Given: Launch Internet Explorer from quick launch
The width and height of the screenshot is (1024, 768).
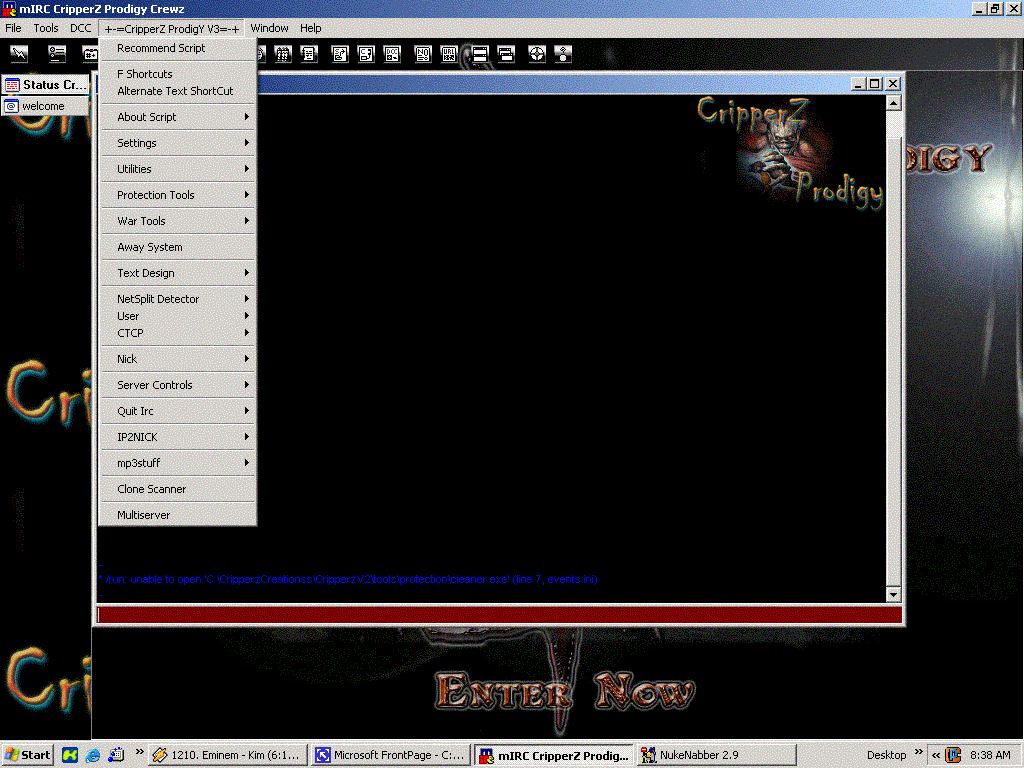Looking at the screenshot, I should pyautogui.click(x=93, y=755).
